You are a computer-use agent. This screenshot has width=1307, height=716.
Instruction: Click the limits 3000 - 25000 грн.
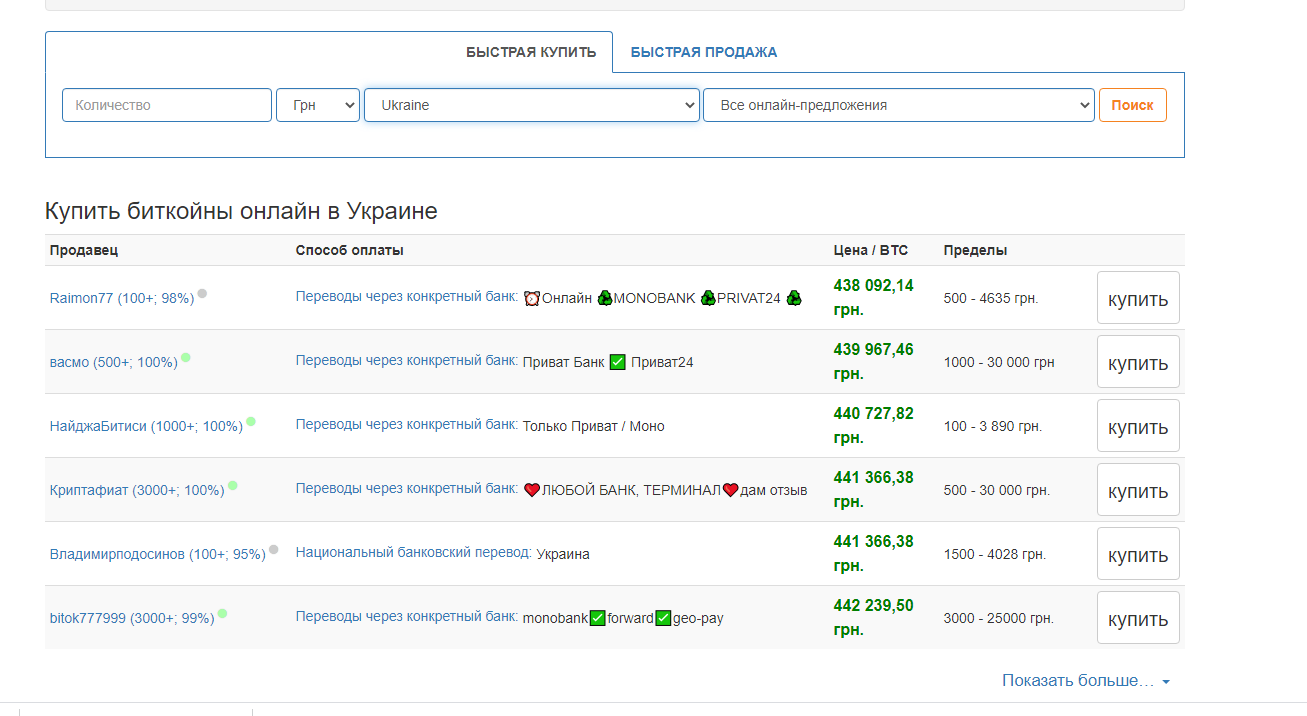999,618
